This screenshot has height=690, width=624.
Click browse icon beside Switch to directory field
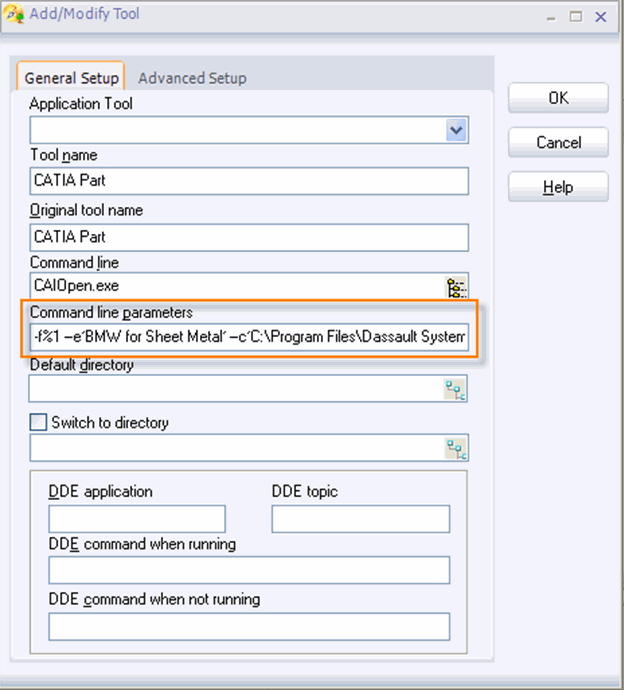tap(456, 448)
